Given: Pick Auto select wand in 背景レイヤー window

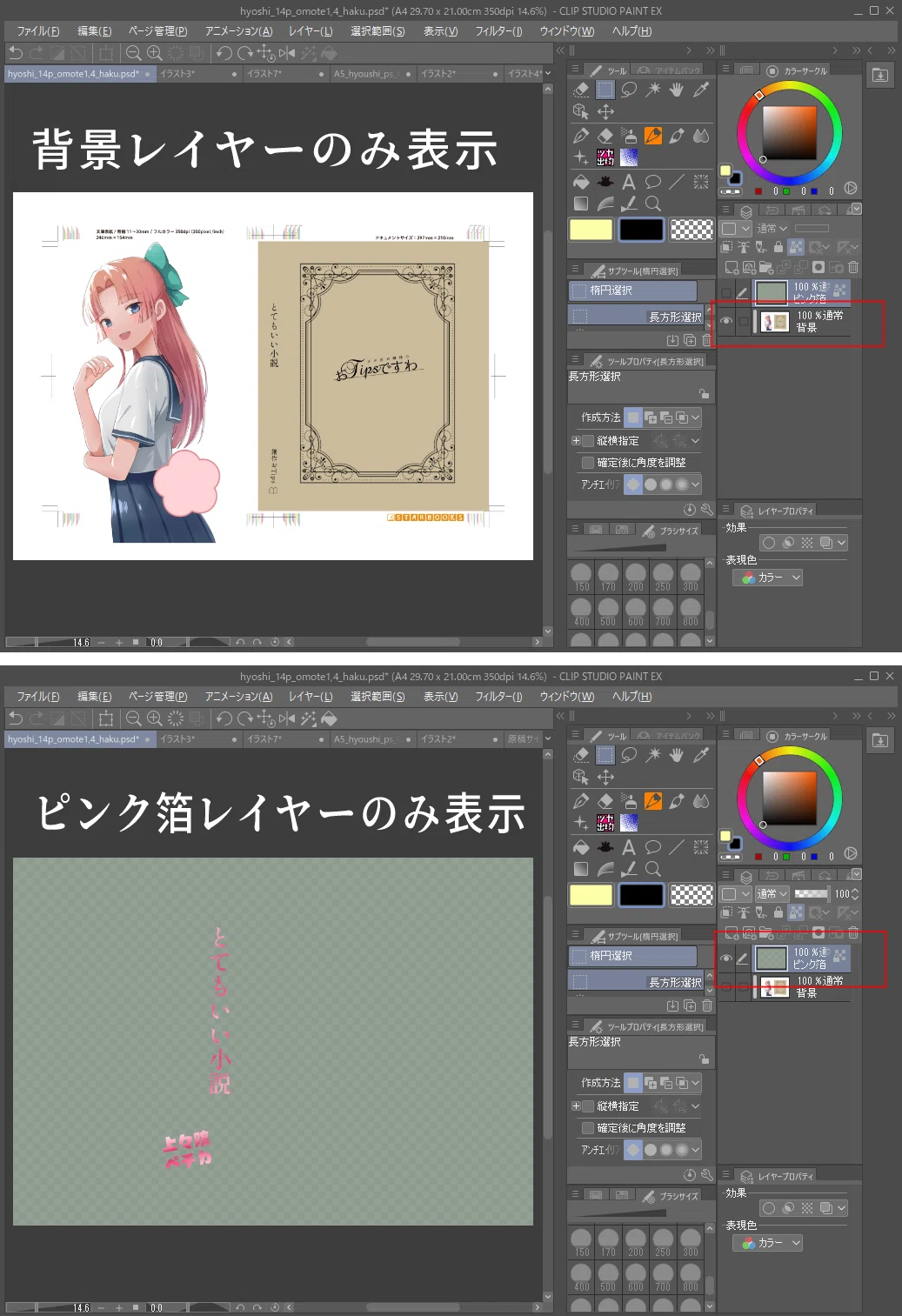Looking at the screenshot, I should 652,89.
